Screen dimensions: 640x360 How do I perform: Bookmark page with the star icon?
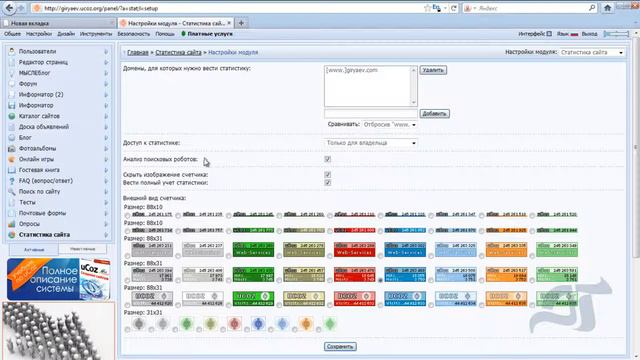427,8
